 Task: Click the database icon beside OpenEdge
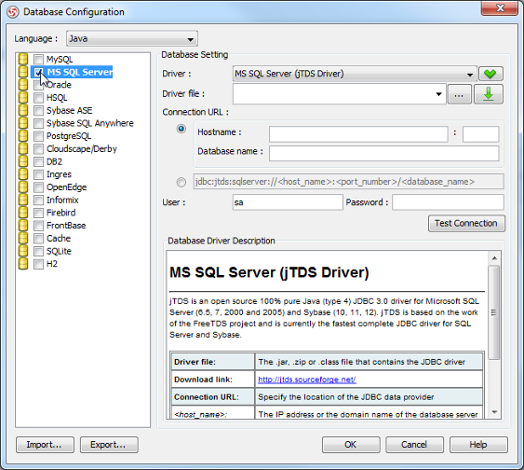click(23, 187)
